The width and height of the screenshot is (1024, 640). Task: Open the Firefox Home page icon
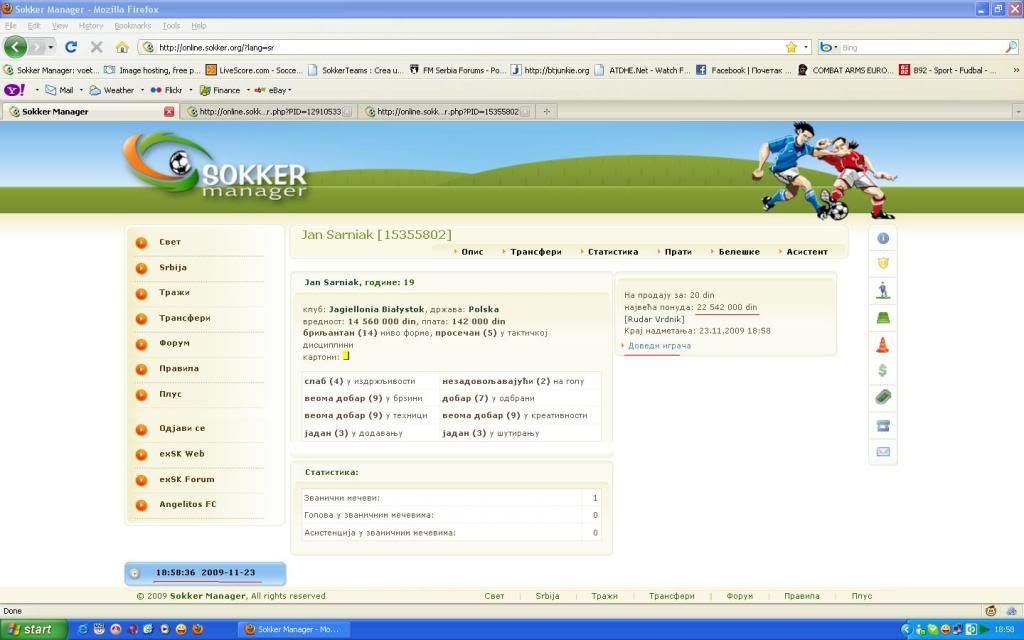(x=122, y=47)
